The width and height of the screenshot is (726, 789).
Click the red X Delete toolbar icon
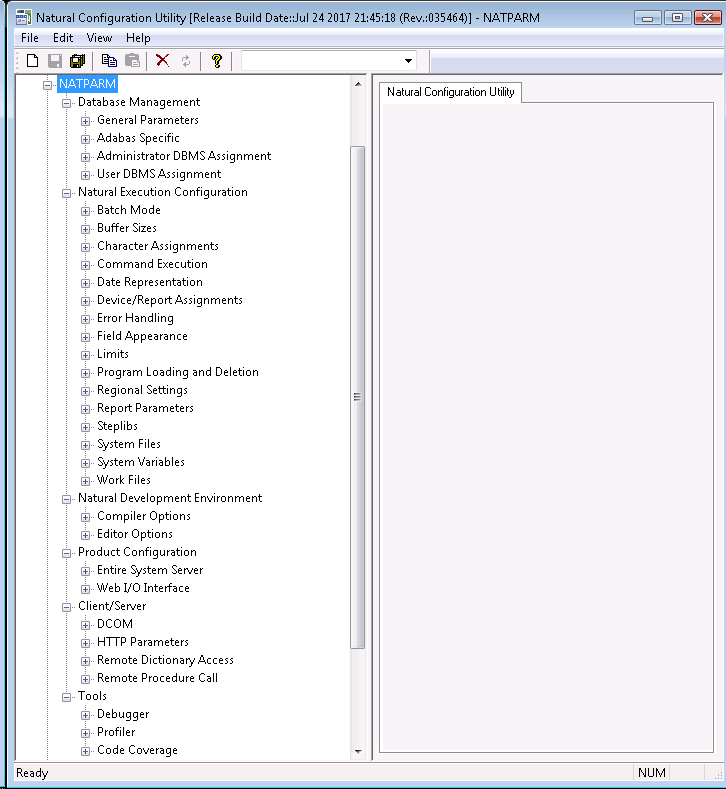tap(163, 61)
